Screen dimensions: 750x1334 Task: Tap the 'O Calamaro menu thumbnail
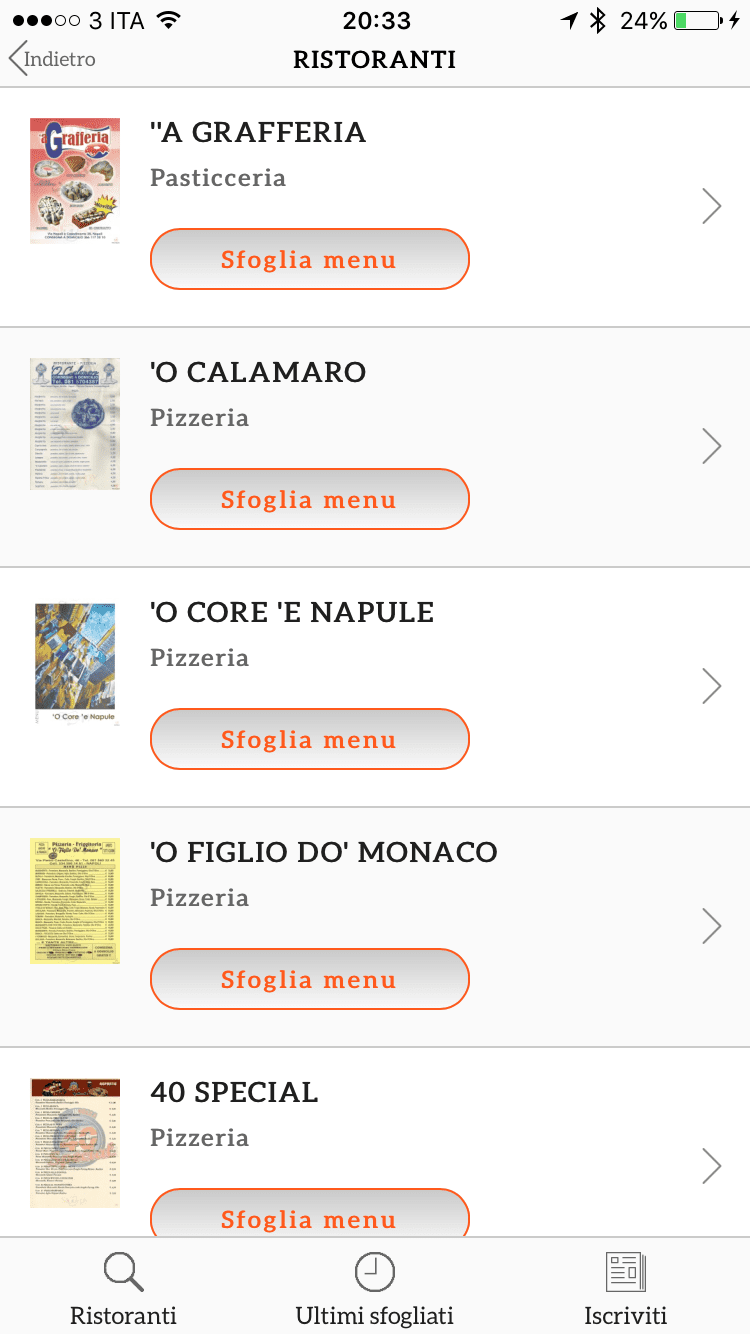[x=75, y=423]
